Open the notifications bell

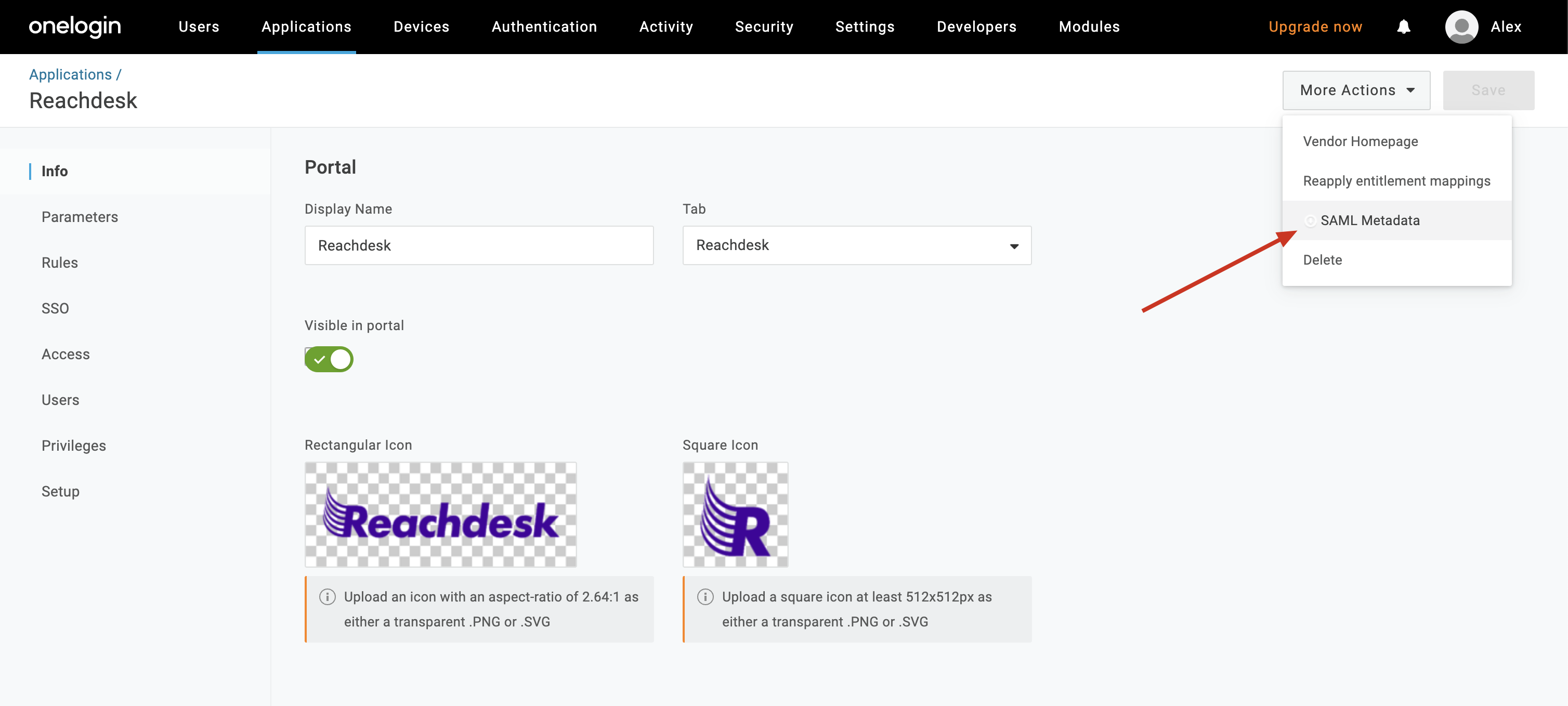(1404, 27)
